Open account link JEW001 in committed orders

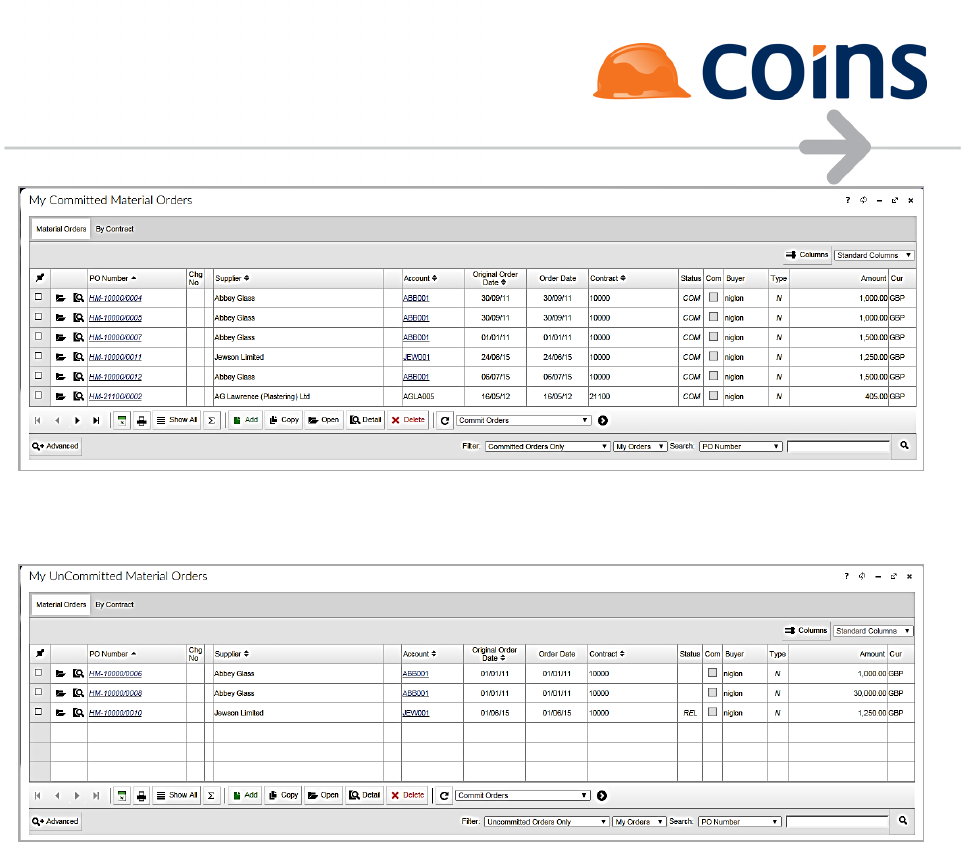point(416,357)
